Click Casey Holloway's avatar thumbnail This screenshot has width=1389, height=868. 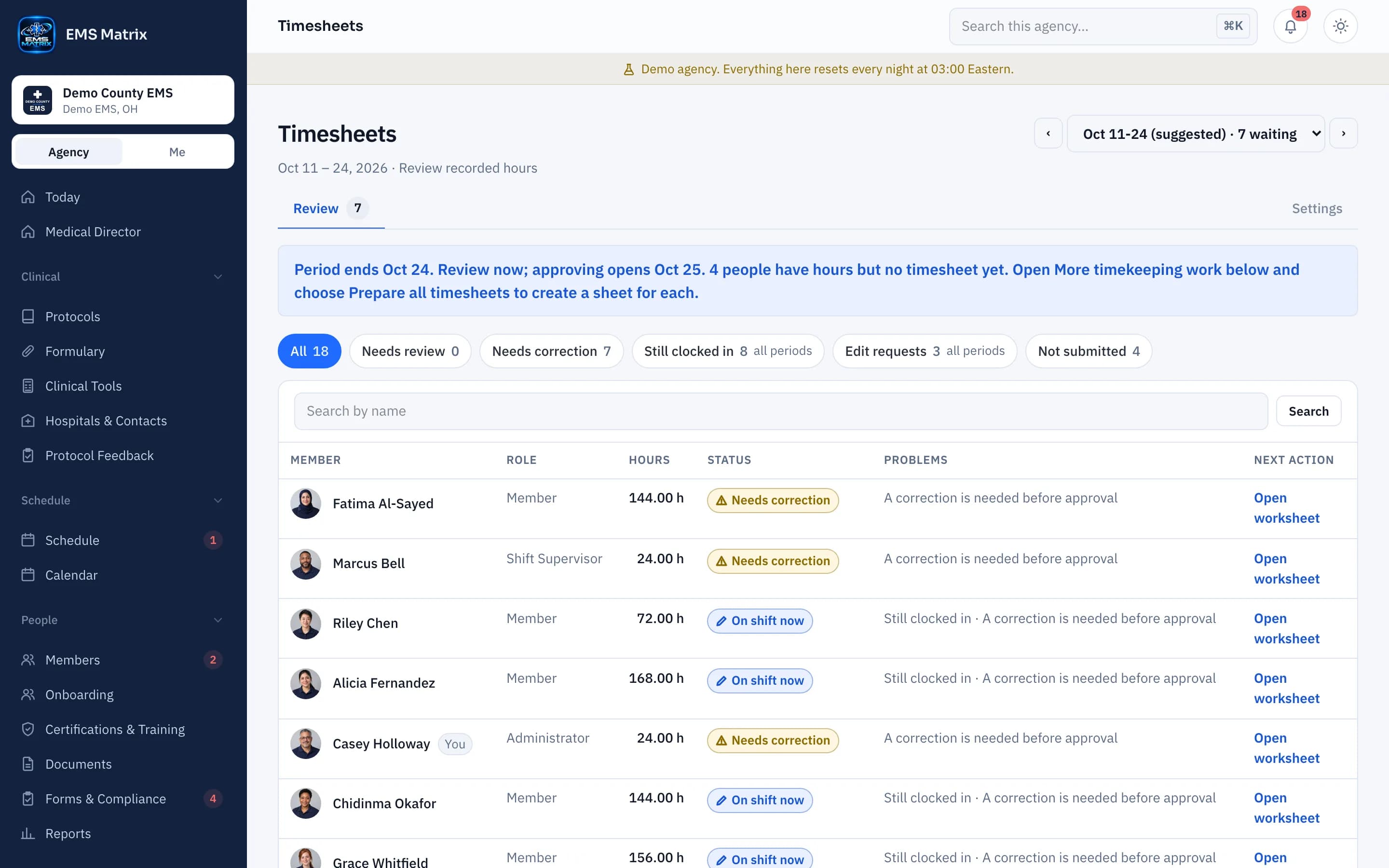[x=305, y=744]
